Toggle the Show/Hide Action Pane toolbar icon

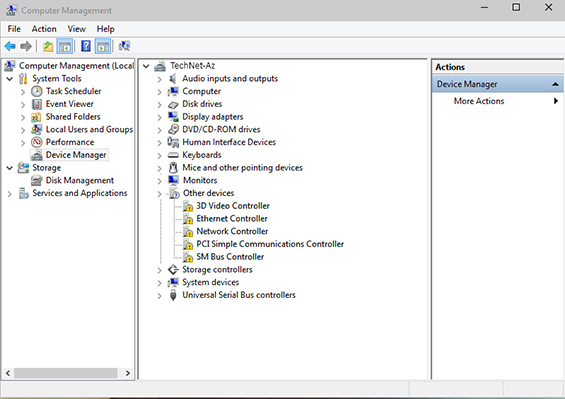[103, 46]
